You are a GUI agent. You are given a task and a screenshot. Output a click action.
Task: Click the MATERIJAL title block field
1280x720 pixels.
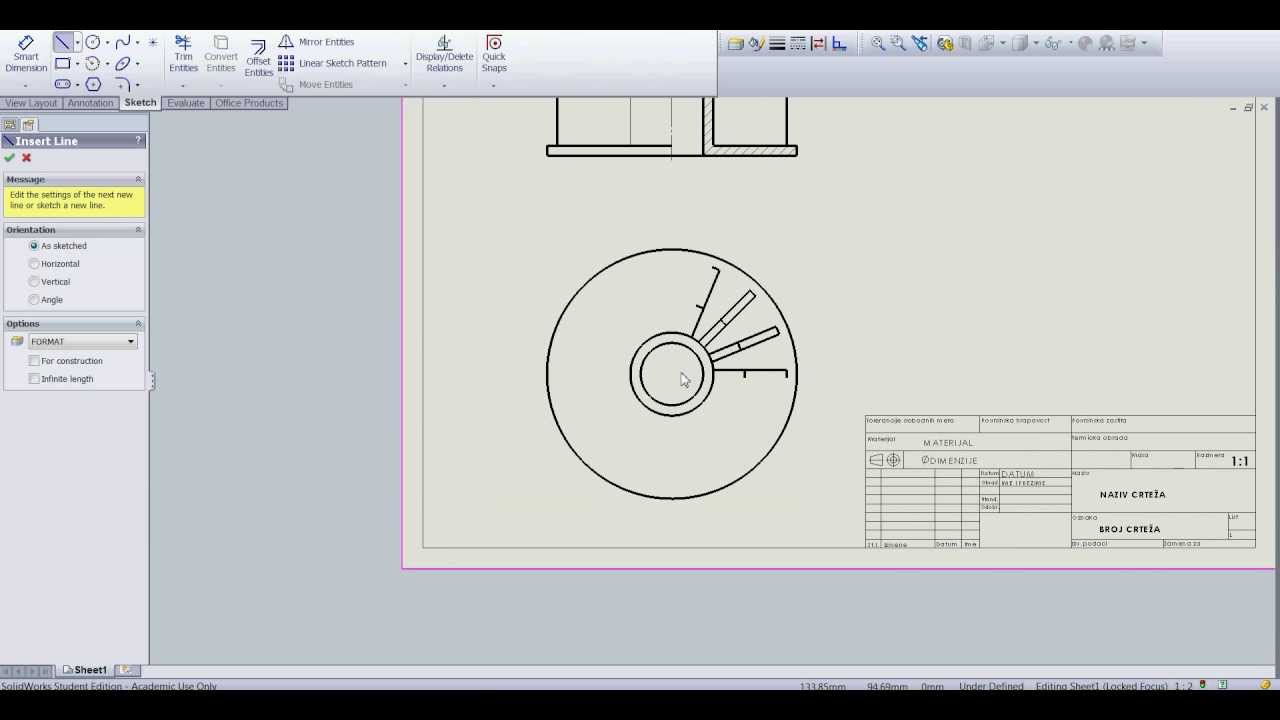[947, 443]
